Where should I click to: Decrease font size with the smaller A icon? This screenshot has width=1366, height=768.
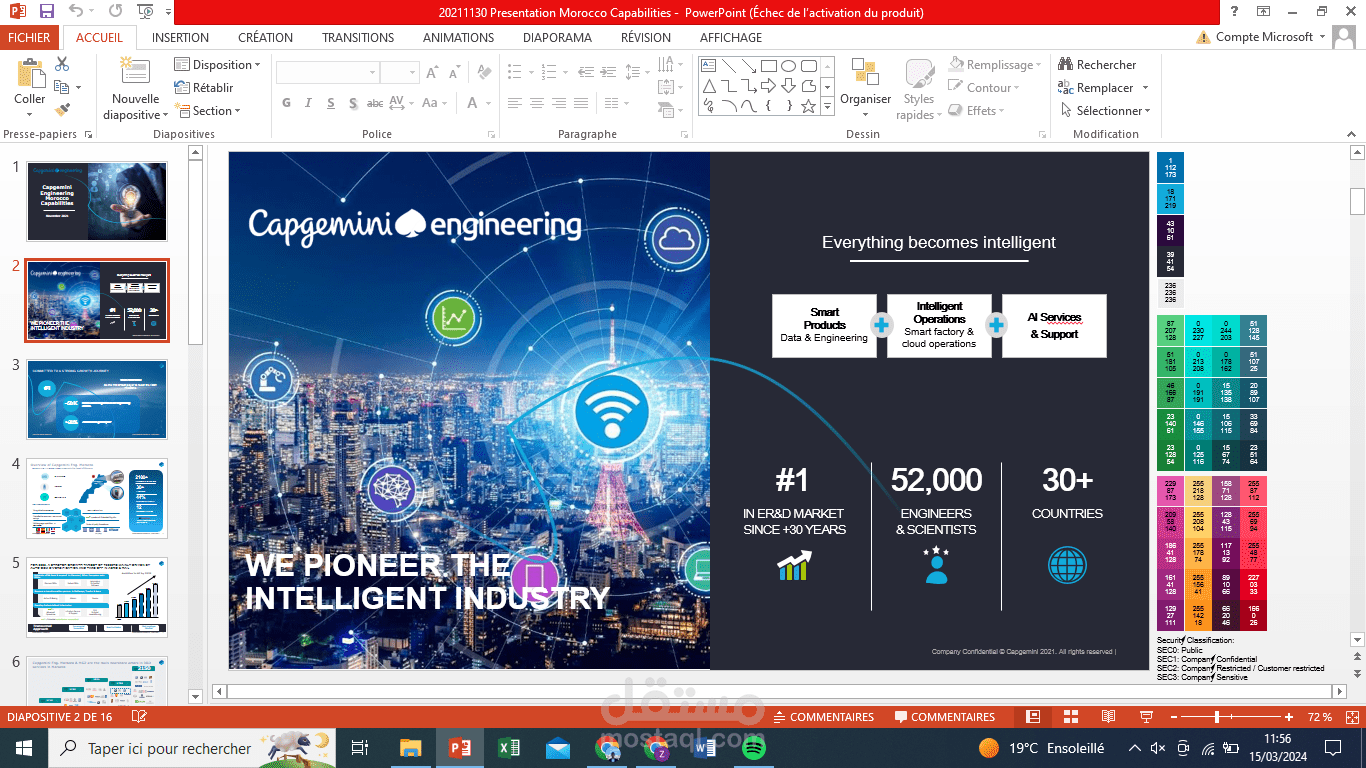click(455, 72)
